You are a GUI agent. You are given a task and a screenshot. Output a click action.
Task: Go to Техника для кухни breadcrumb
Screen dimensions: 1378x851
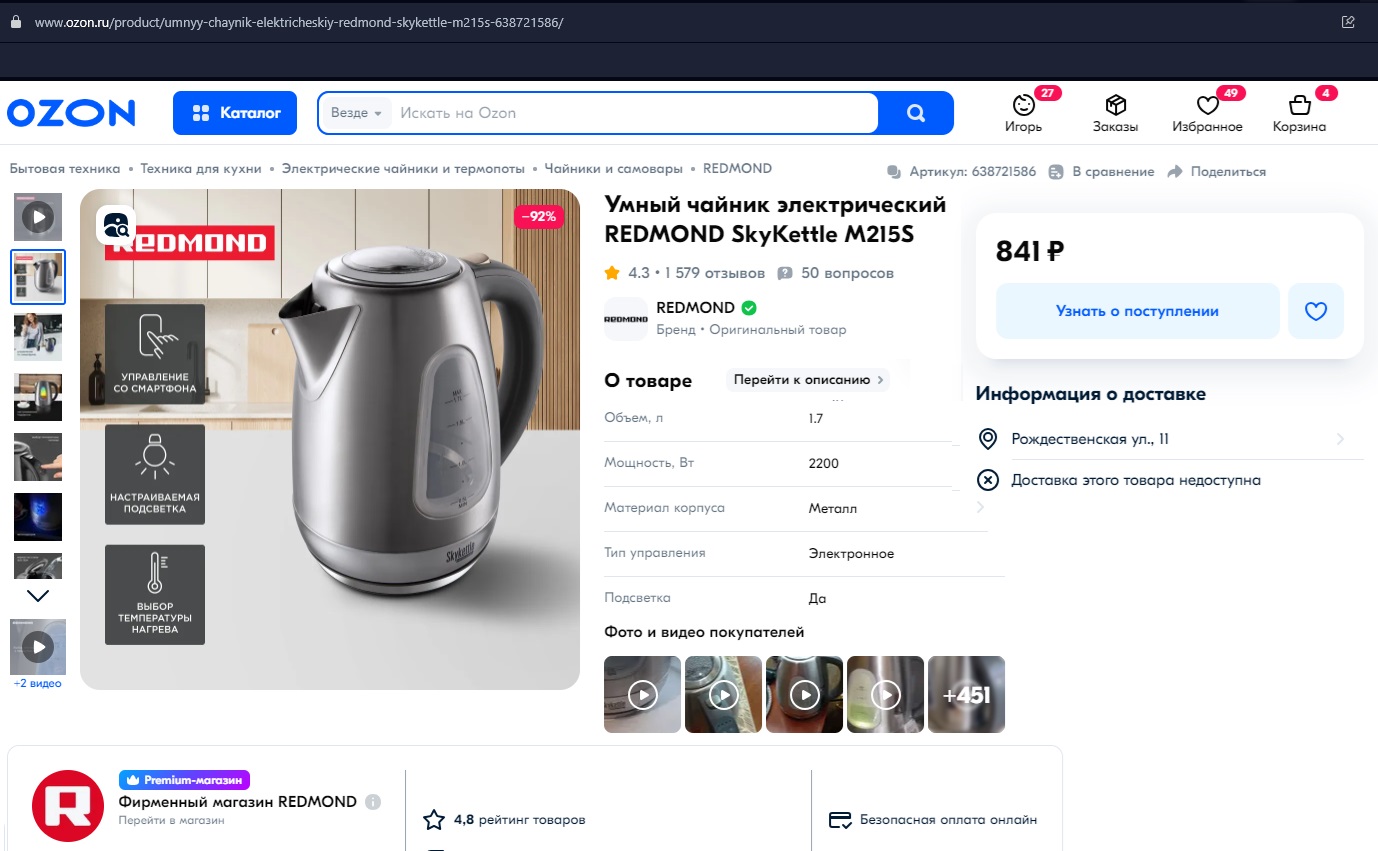(x=201, y=169)
